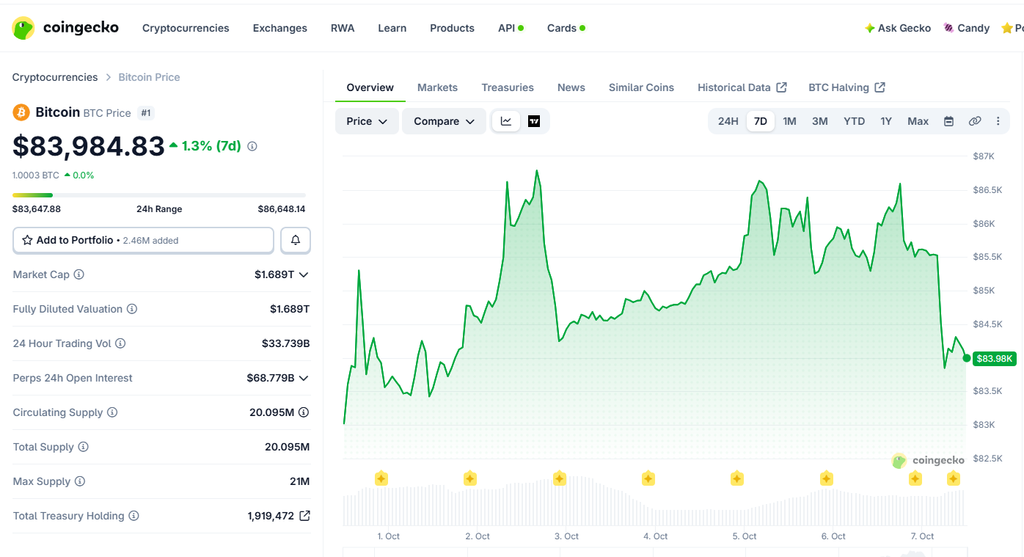Click the #1 rank badge

click(146, 113)
